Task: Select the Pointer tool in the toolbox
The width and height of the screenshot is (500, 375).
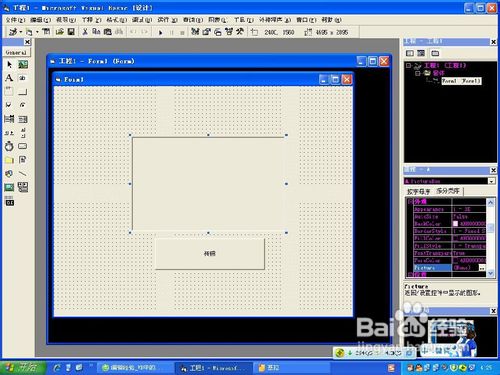Action: pyautogui.click(x=9, y=64)
